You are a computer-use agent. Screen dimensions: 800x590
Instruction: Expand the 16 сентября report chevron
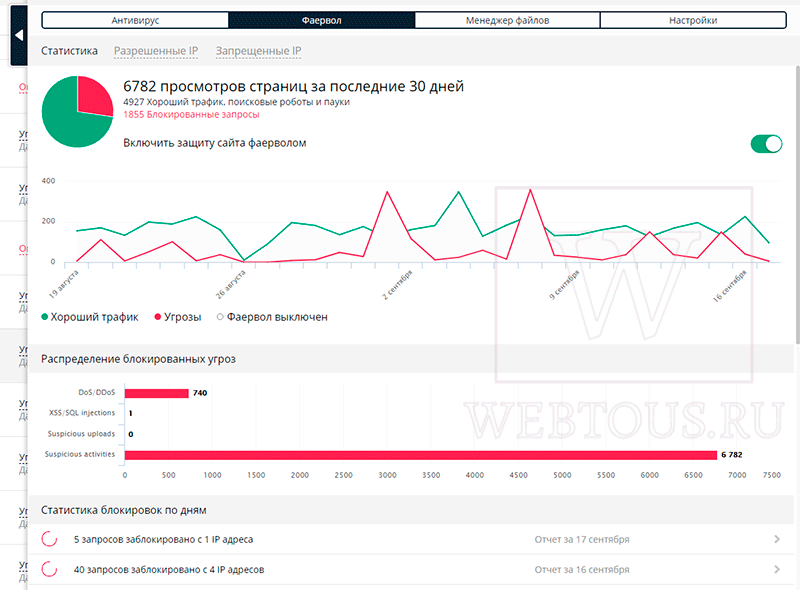(777, 569)
